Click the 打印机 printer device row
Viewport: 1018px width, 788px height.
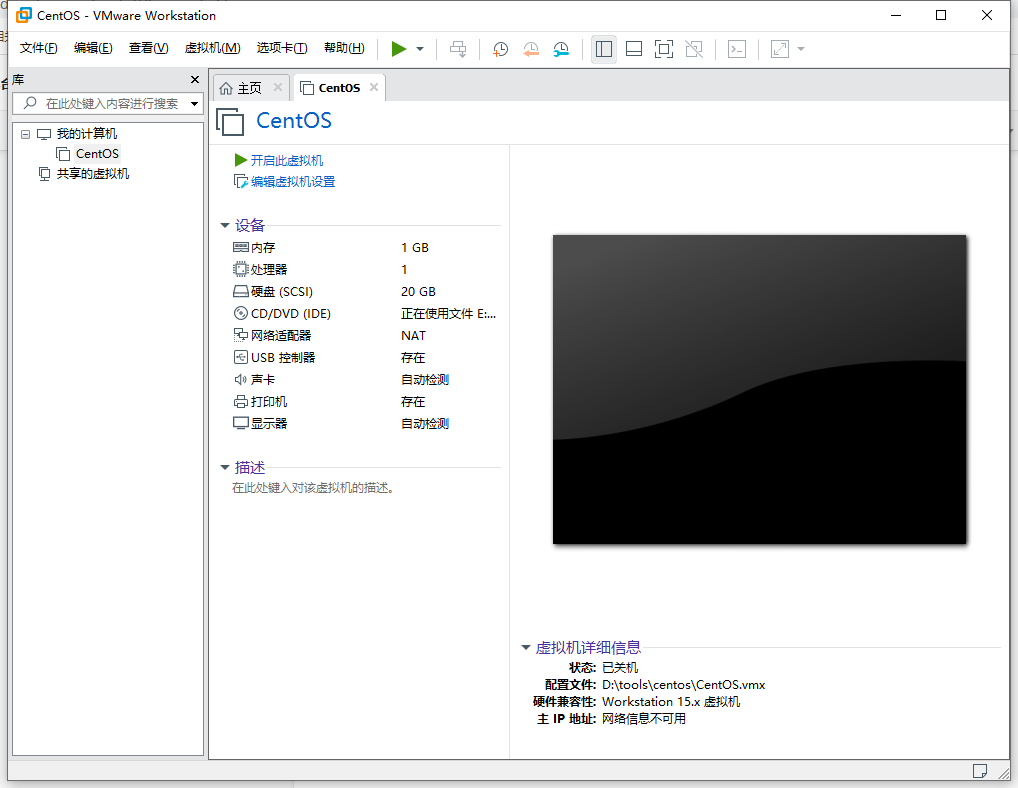click(x=366, y=402)
